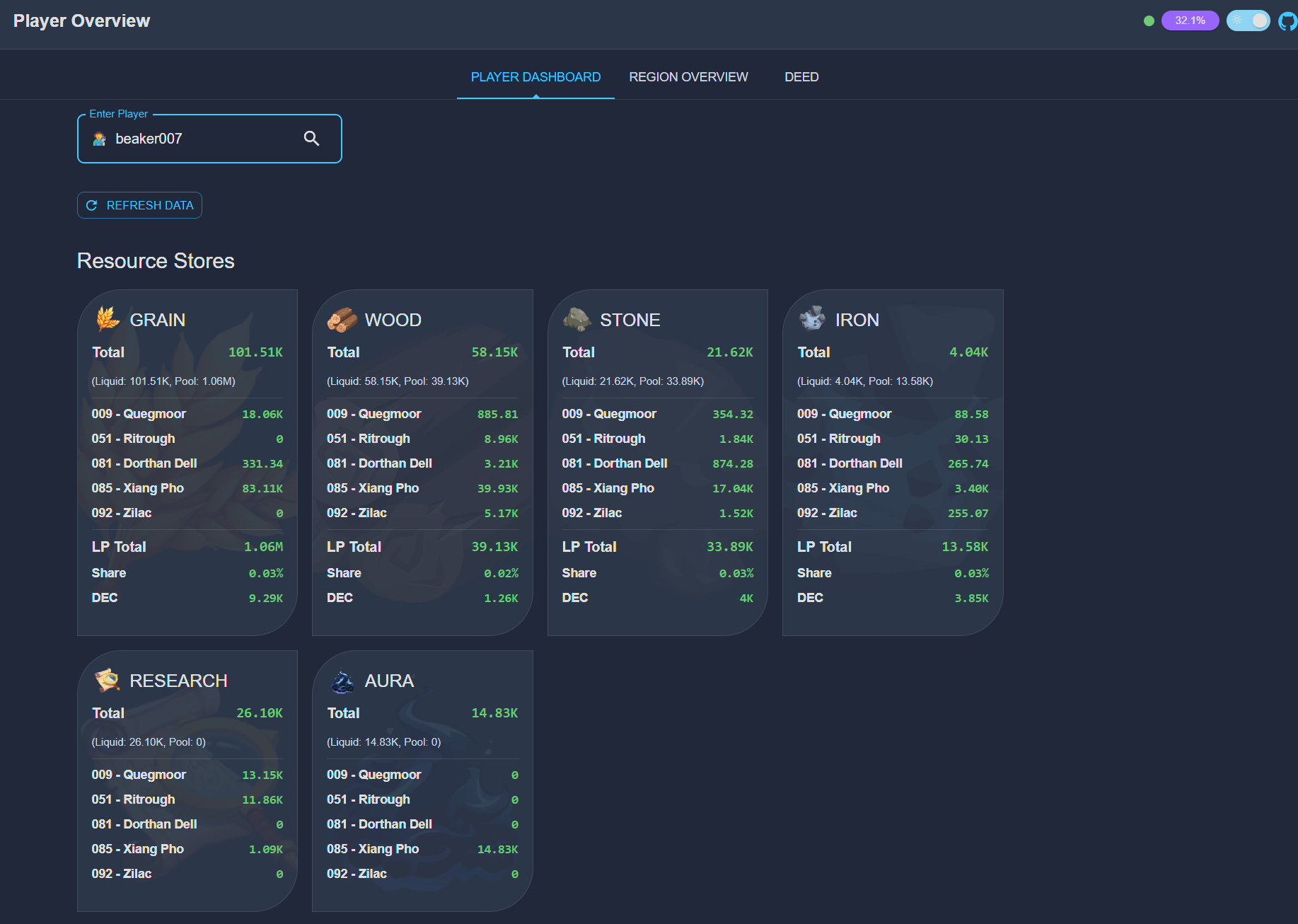
Task: Click the Wood logs icon
Action: point(342,320)
